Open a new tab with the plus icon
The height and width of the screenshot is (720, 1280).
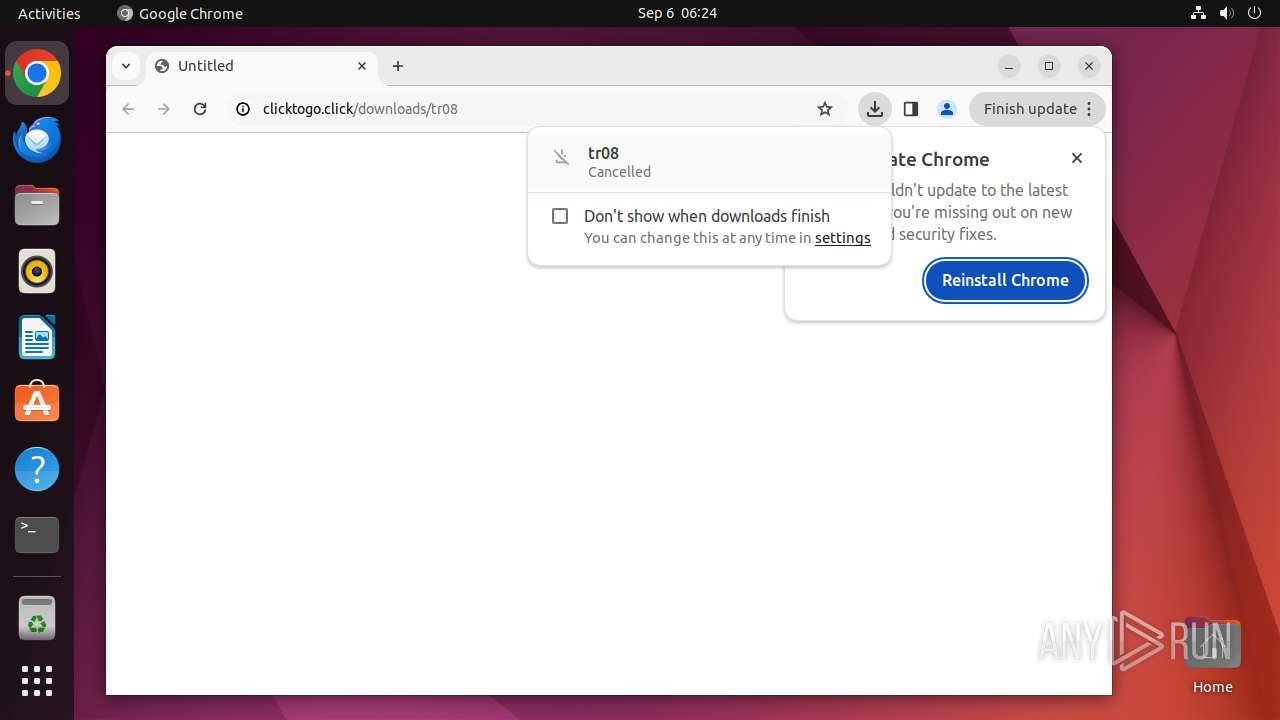point(398,66)
